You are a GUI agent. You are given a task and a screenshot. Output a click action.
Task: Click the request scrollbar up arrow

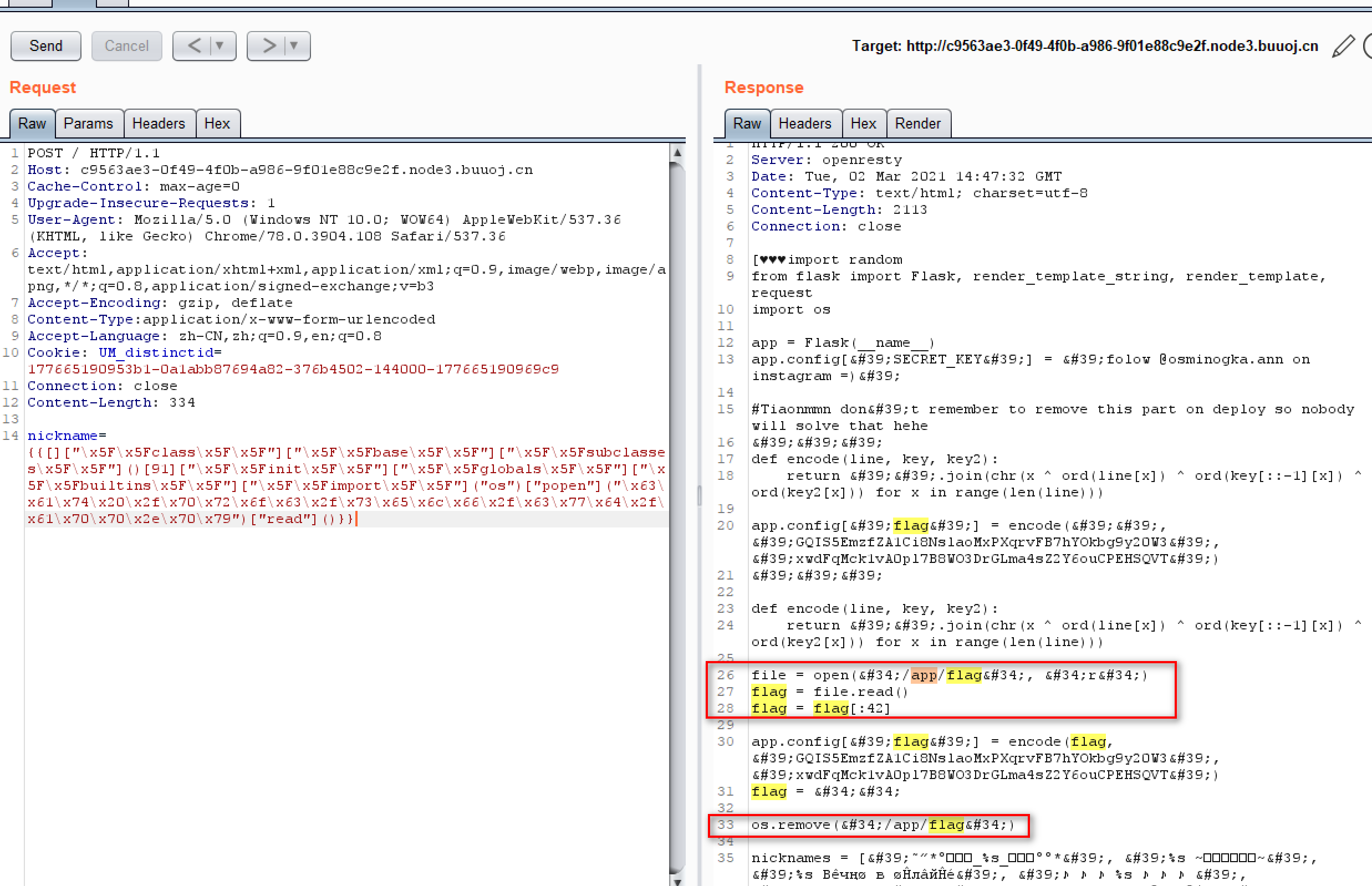click(677, 153)
